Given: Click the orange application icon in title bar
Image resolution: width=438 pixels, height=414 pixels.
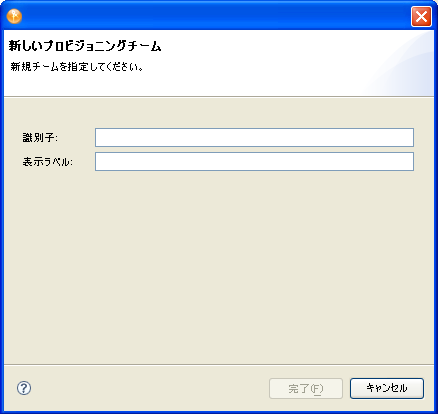Looking at the screenshot, I should pyautogui.click(x=14, y=16).
